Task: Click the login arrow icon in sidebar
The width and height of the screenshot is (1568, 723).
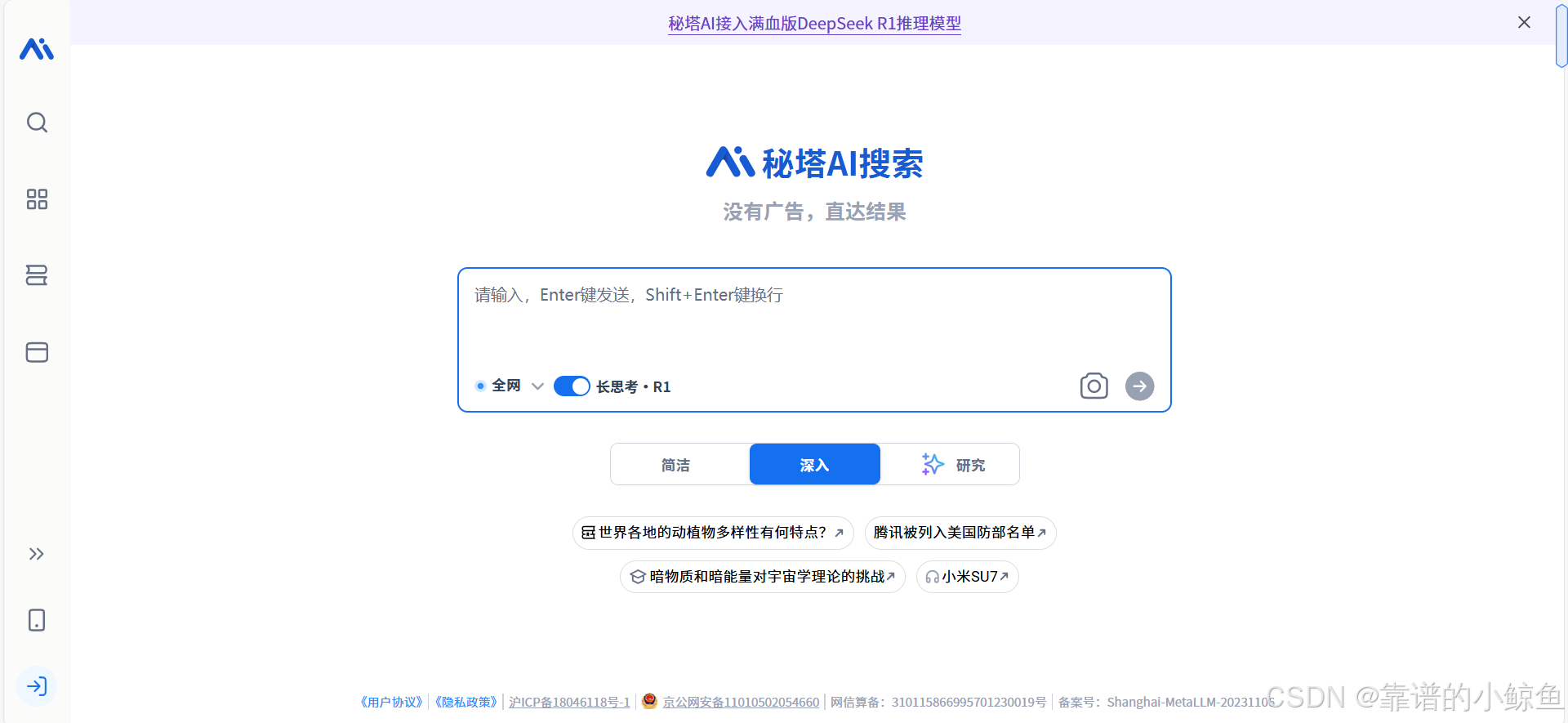Action: point(37,686)
